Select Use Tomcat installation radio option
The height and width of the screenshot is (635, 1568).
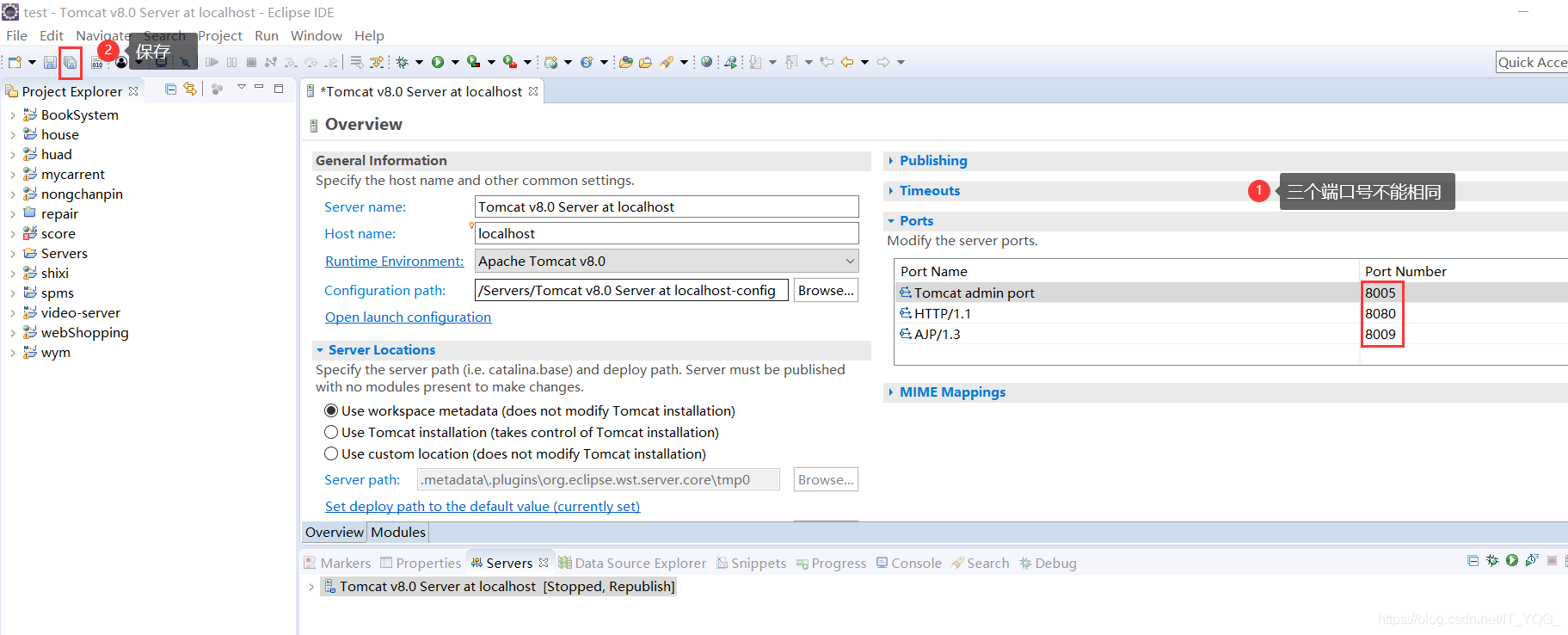331,432
